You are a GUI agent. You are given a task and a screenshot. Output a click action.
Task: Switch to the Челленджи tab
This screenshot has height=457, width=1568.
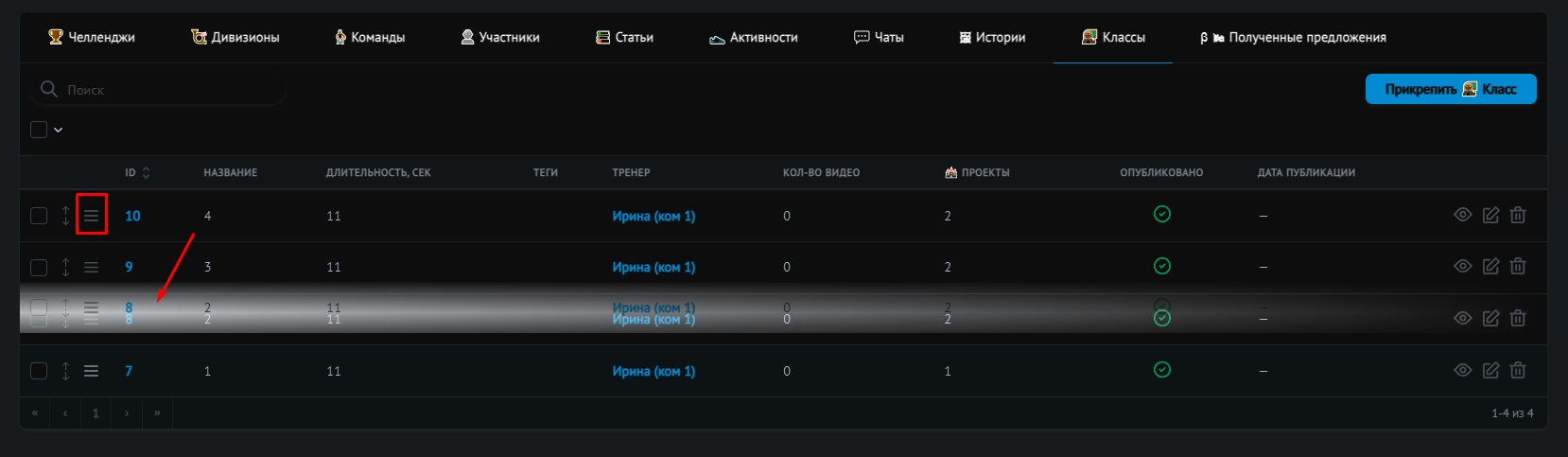[92, 38]
